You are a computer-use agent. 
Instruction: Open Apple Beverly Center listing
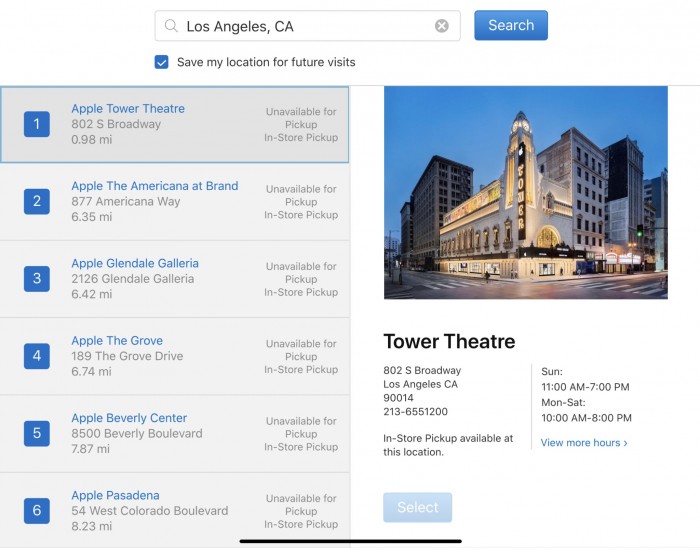(x=129, y=418)
